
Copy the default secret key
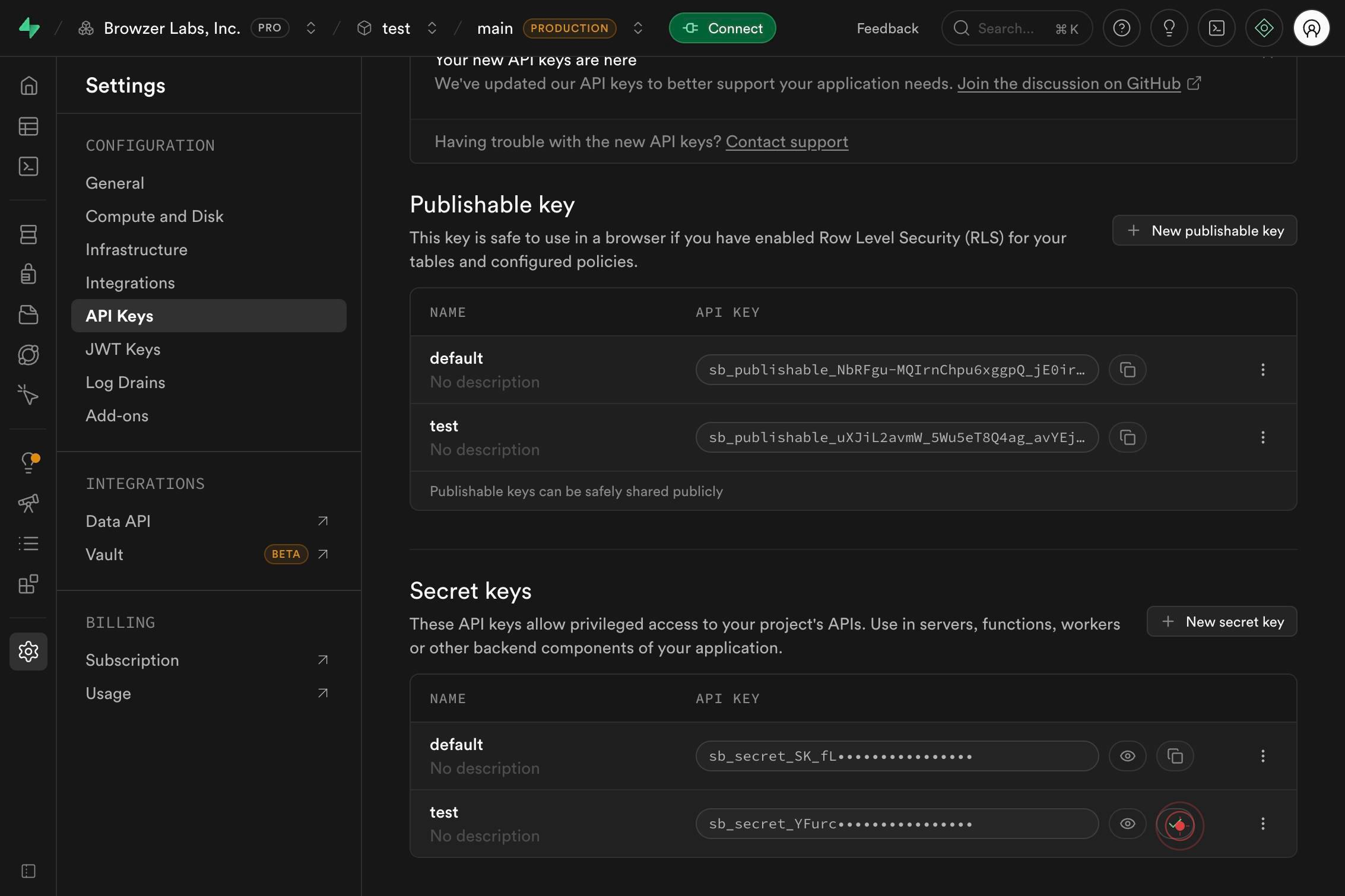[1175, 756]
